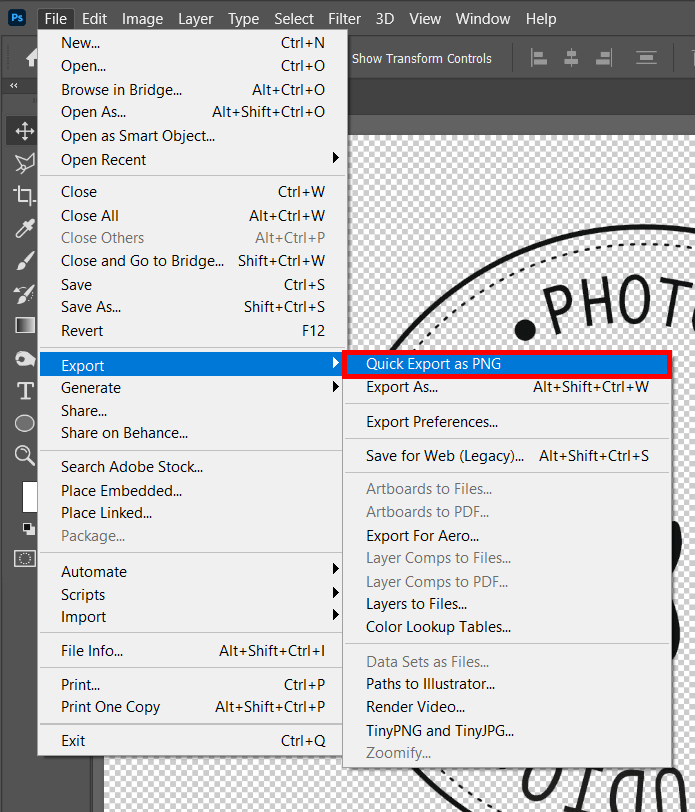This screenshot has height=812, width=695.
Task: Open the Layer menu
Action: click(x=195, y=19)
